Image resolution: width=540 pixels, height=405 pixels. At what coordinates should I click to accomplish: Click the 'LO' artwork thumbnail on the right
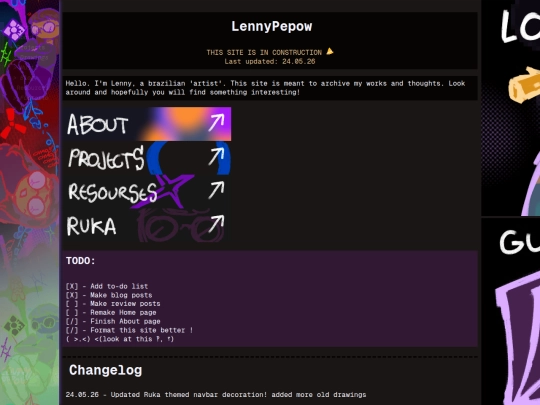(x=511, y=108)
